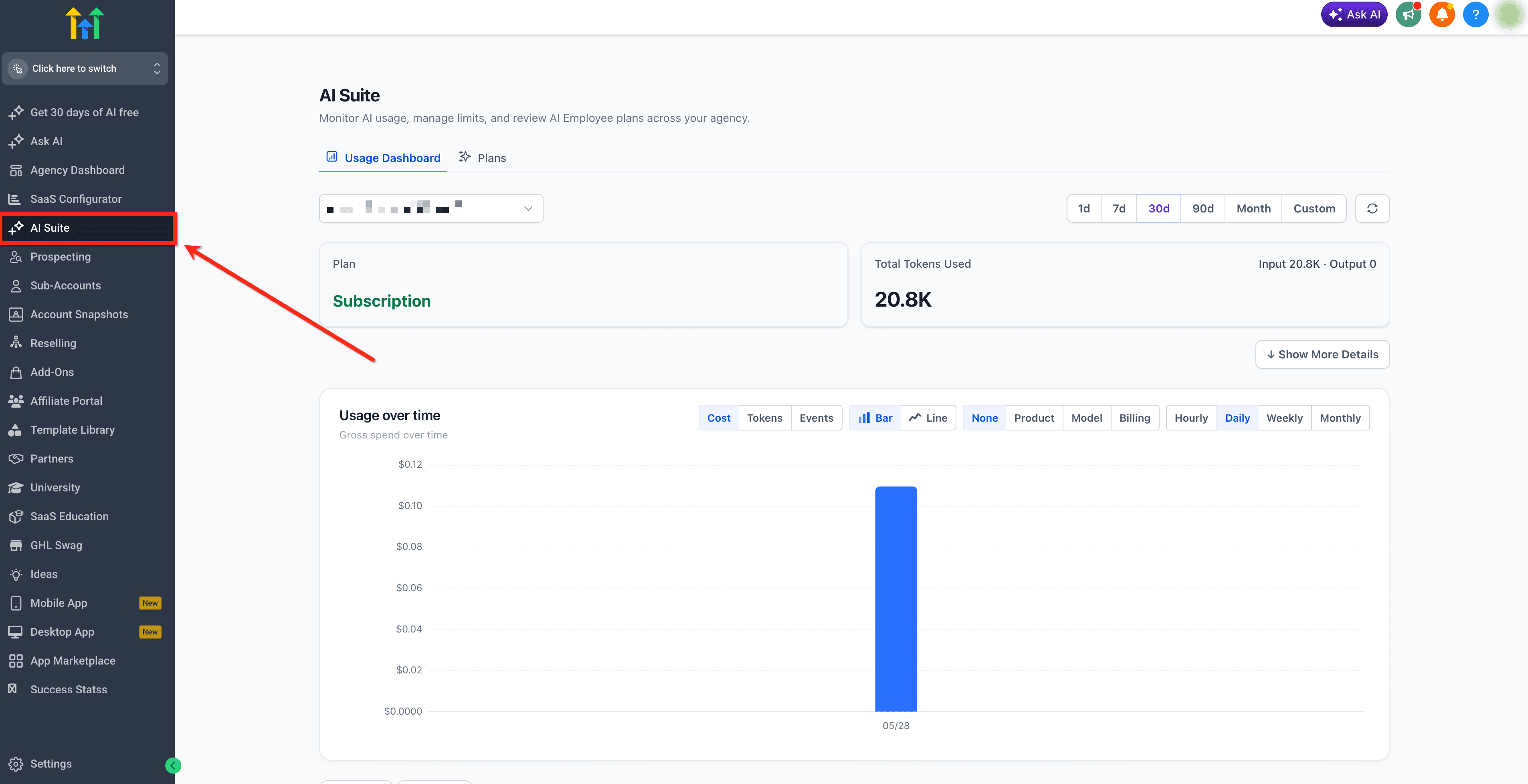
Task: Select the 7d time range
Action: pos(1119,209)
